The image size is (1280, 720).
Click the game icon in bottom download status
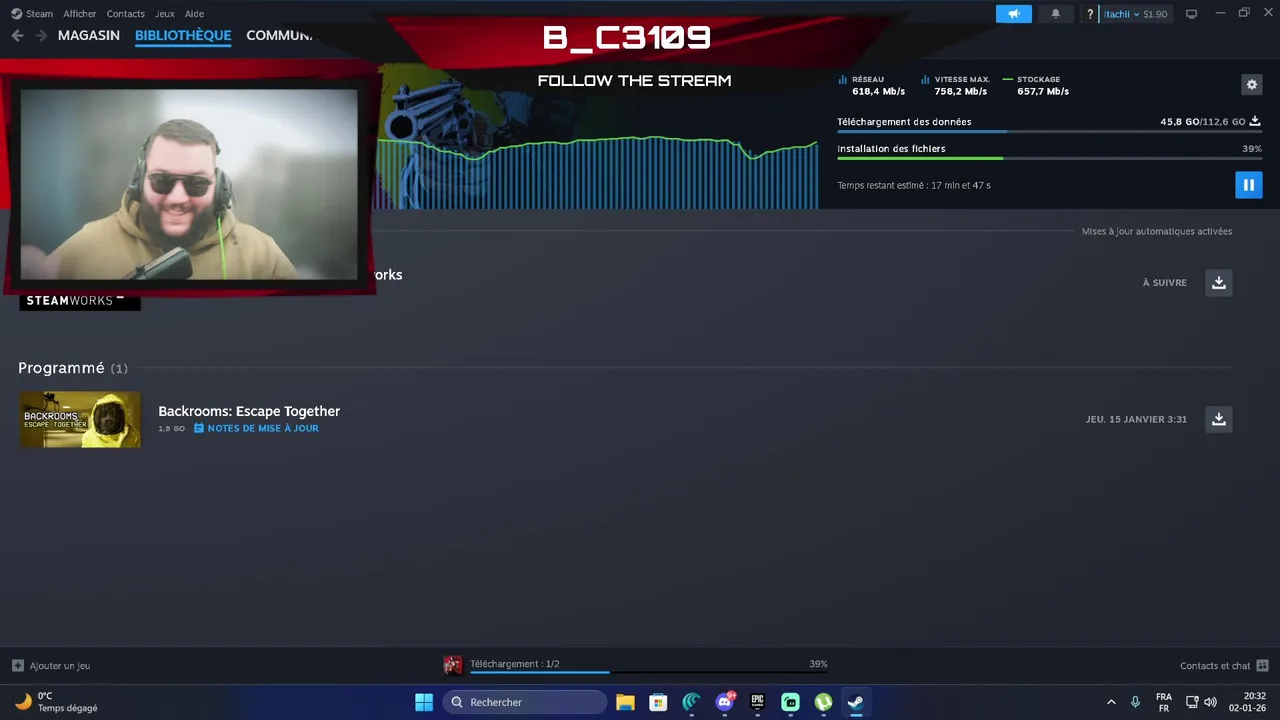pos(453,665)
